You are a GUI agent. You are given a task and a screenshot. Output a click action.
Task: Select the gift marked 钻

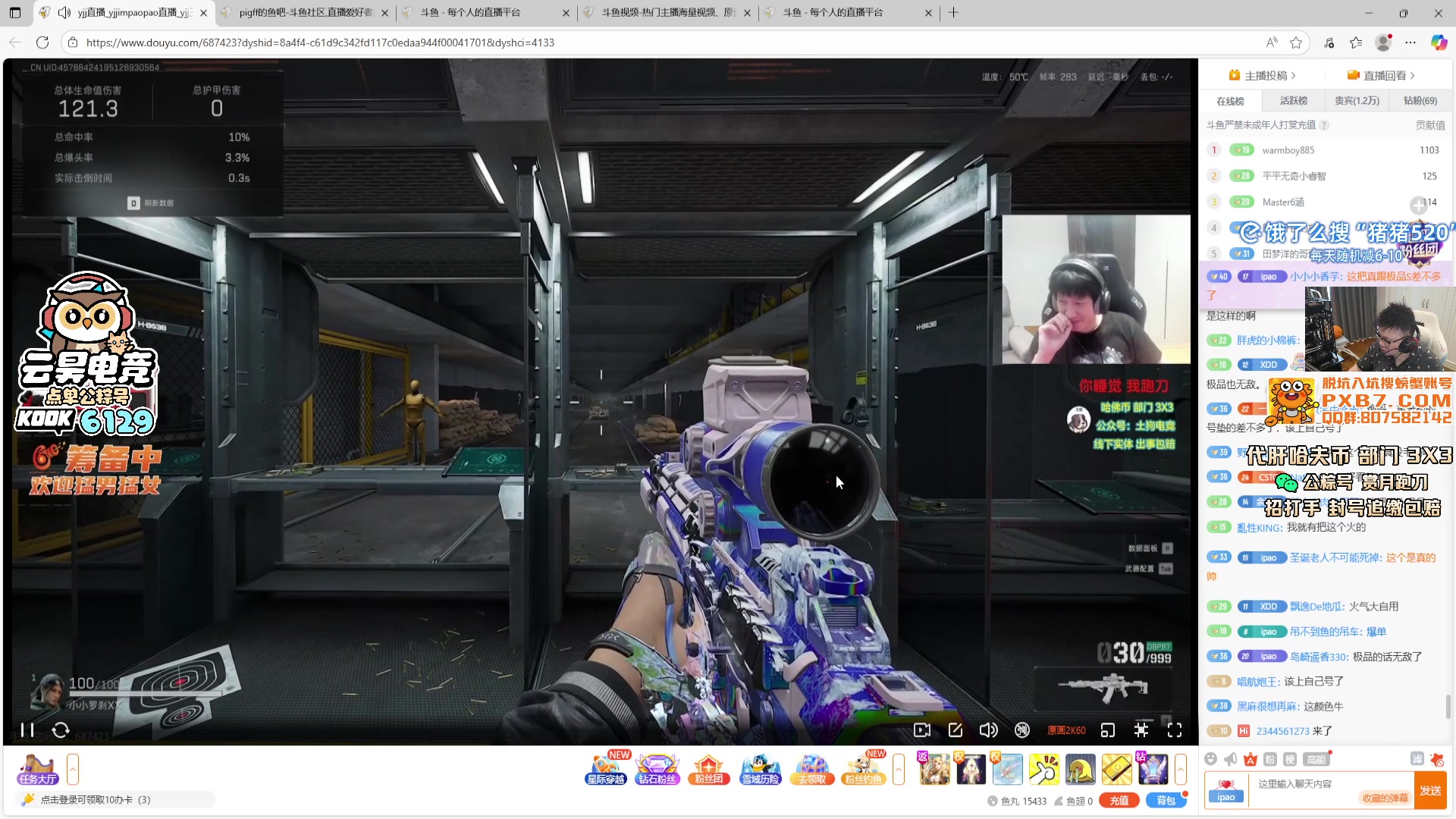pyautogui.click(x=1153, y=769)
